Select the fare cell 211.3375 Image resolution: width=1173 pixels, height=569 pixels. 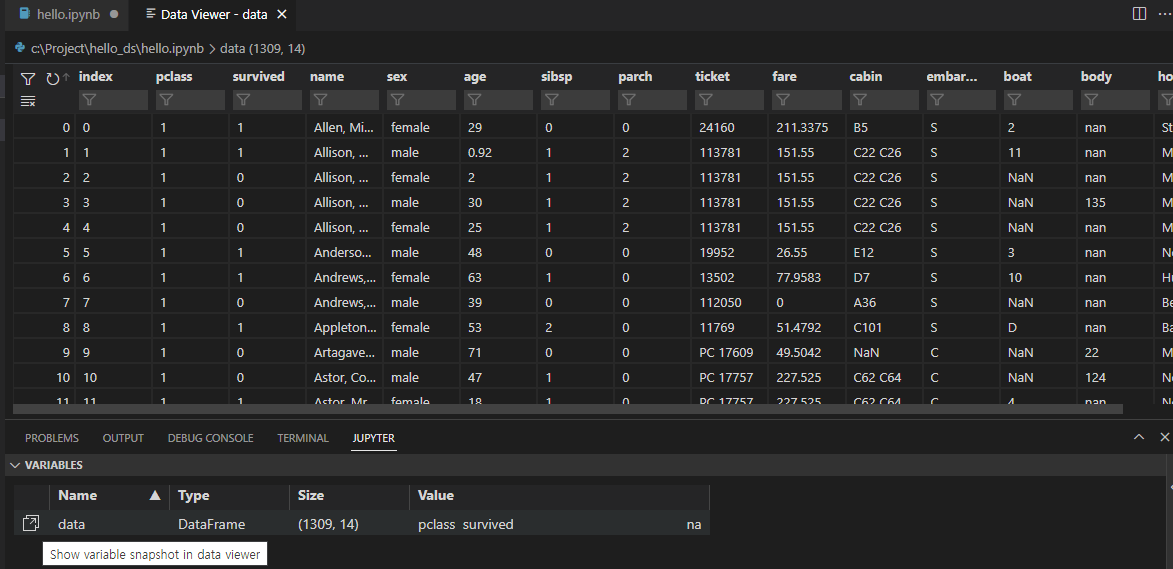(806, 127)
